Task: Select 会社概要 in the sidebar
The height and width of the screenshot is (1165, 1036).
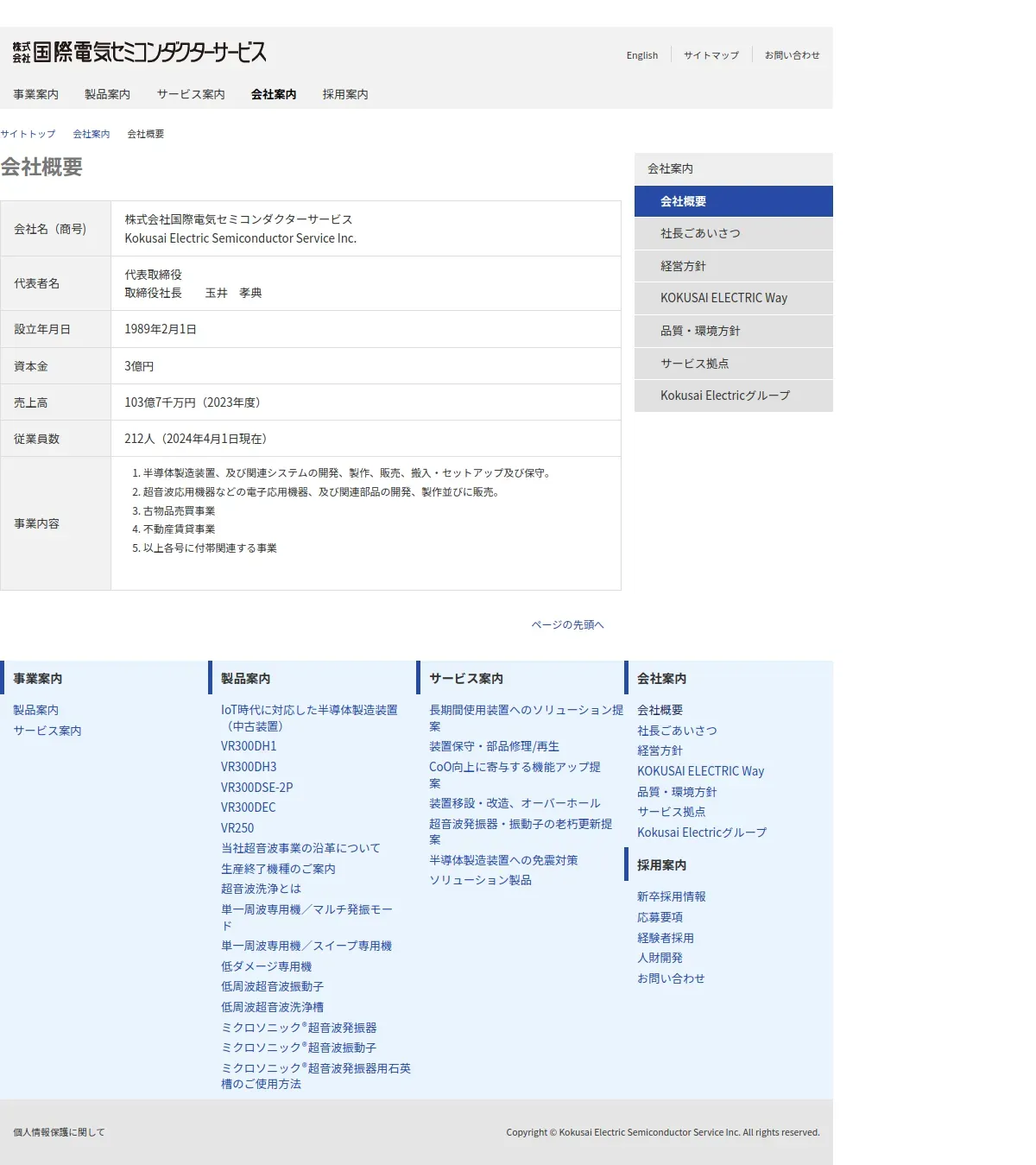Action: pos(734,201)
